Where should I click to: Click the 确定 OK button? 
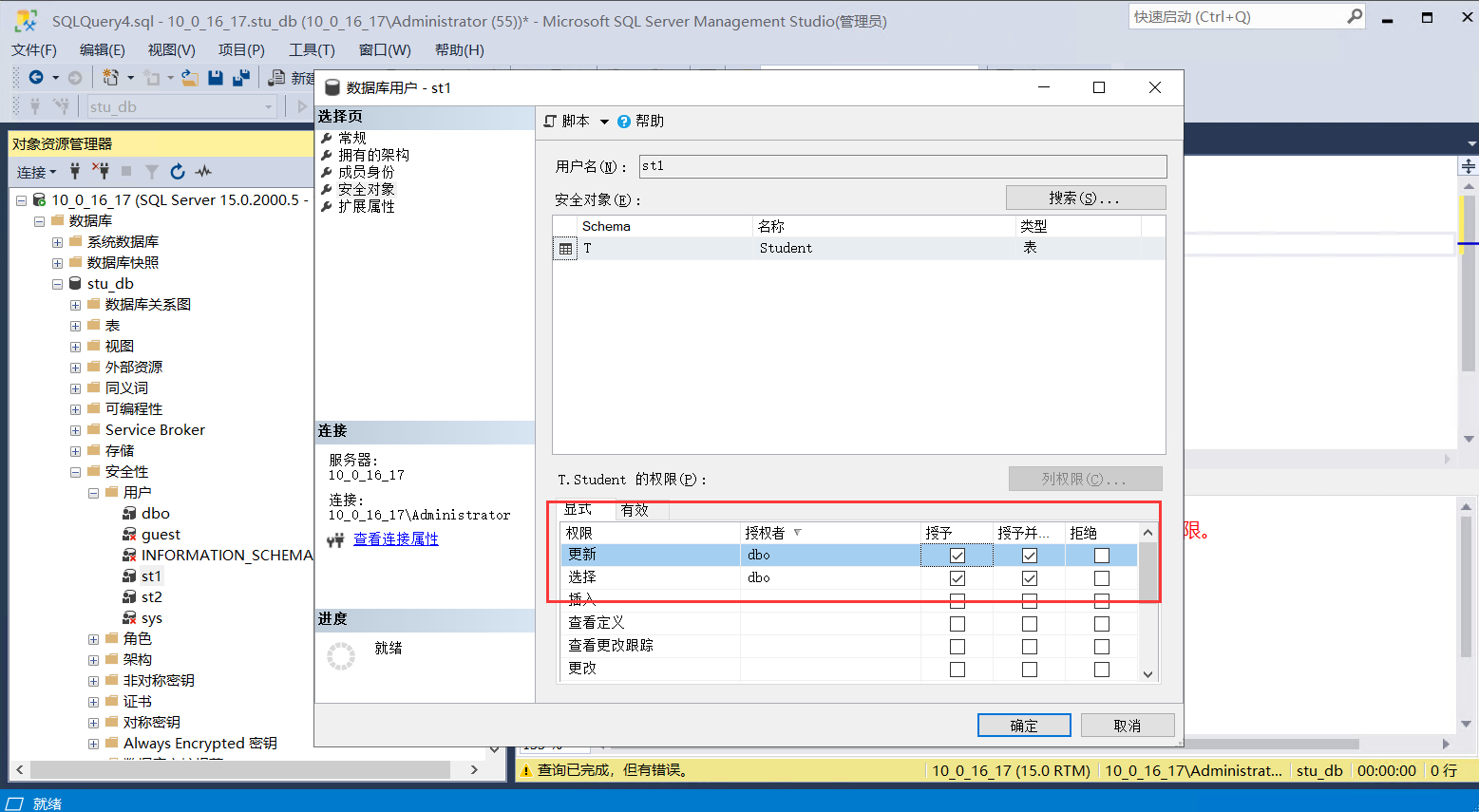[1024, 726]
